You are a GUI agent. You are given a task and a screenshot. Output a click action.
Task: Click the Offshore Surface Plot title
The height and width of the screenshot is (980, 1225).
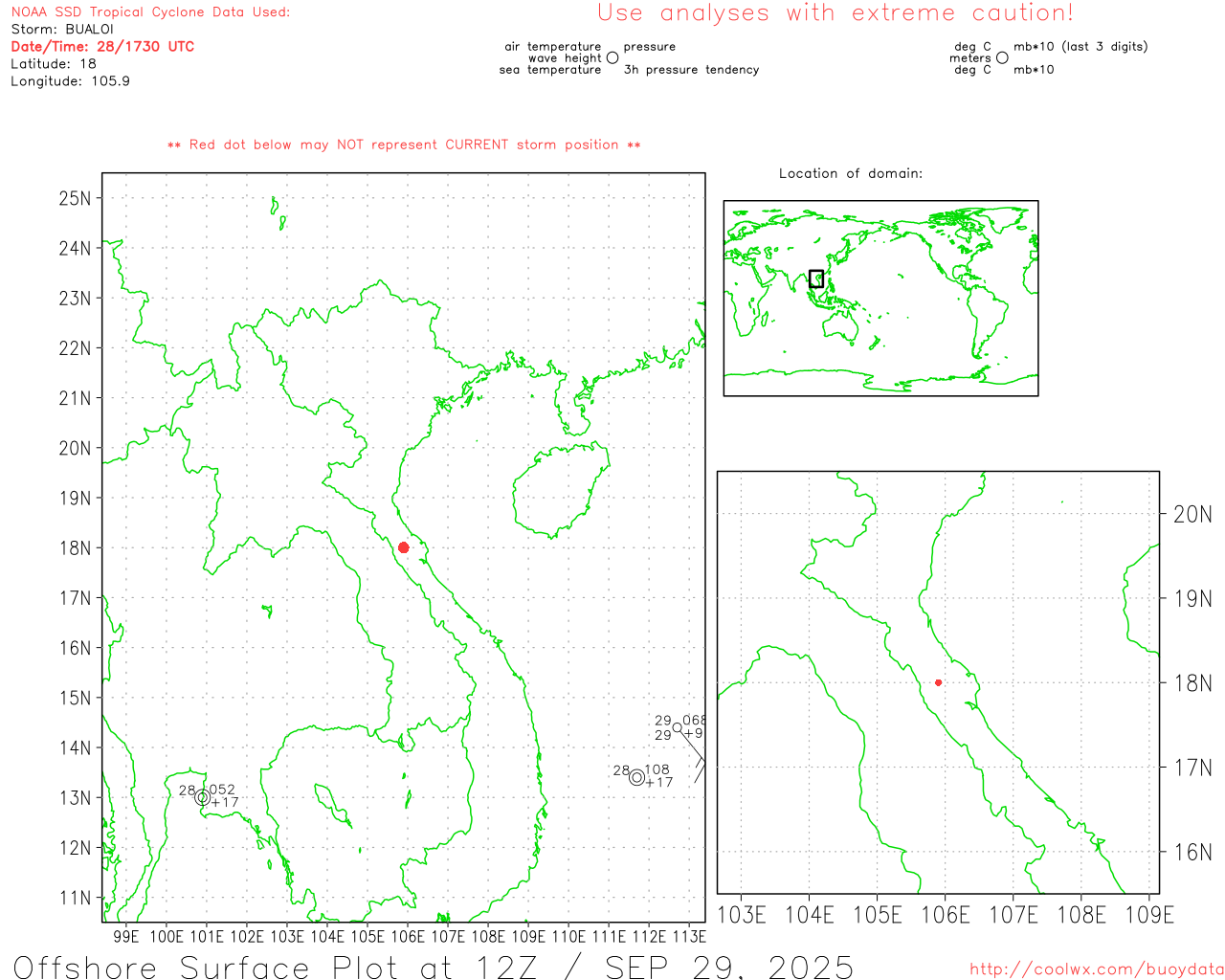coord(433,966)
